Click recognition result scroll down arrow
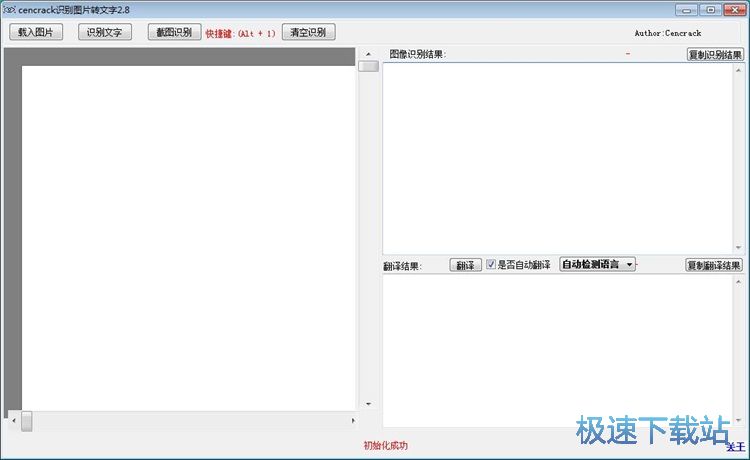Viewport: 750px width, 460px height. tap(739, 247)
